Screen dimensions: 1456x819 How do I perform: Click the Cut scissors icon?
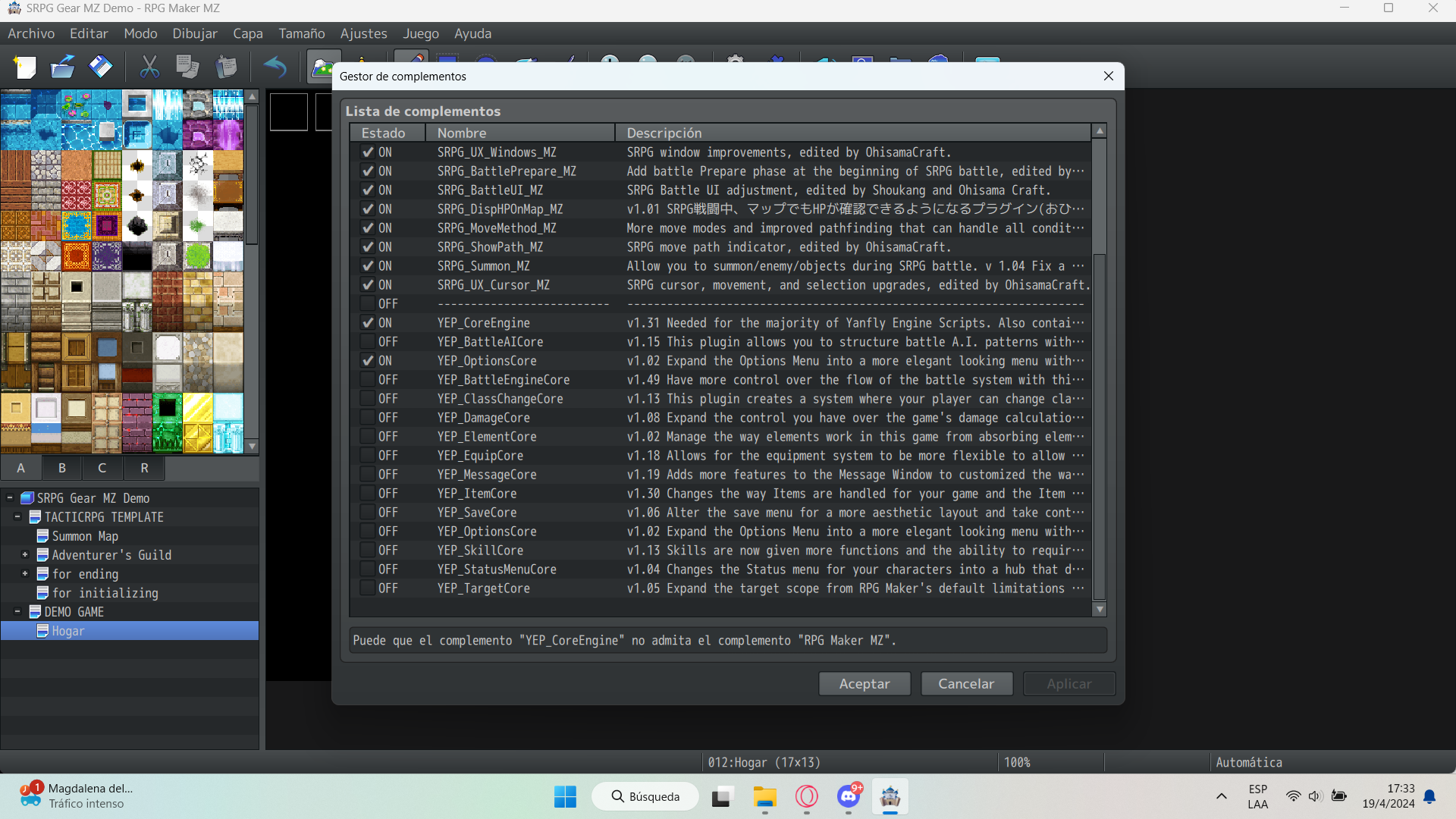(x=149, y=67)
